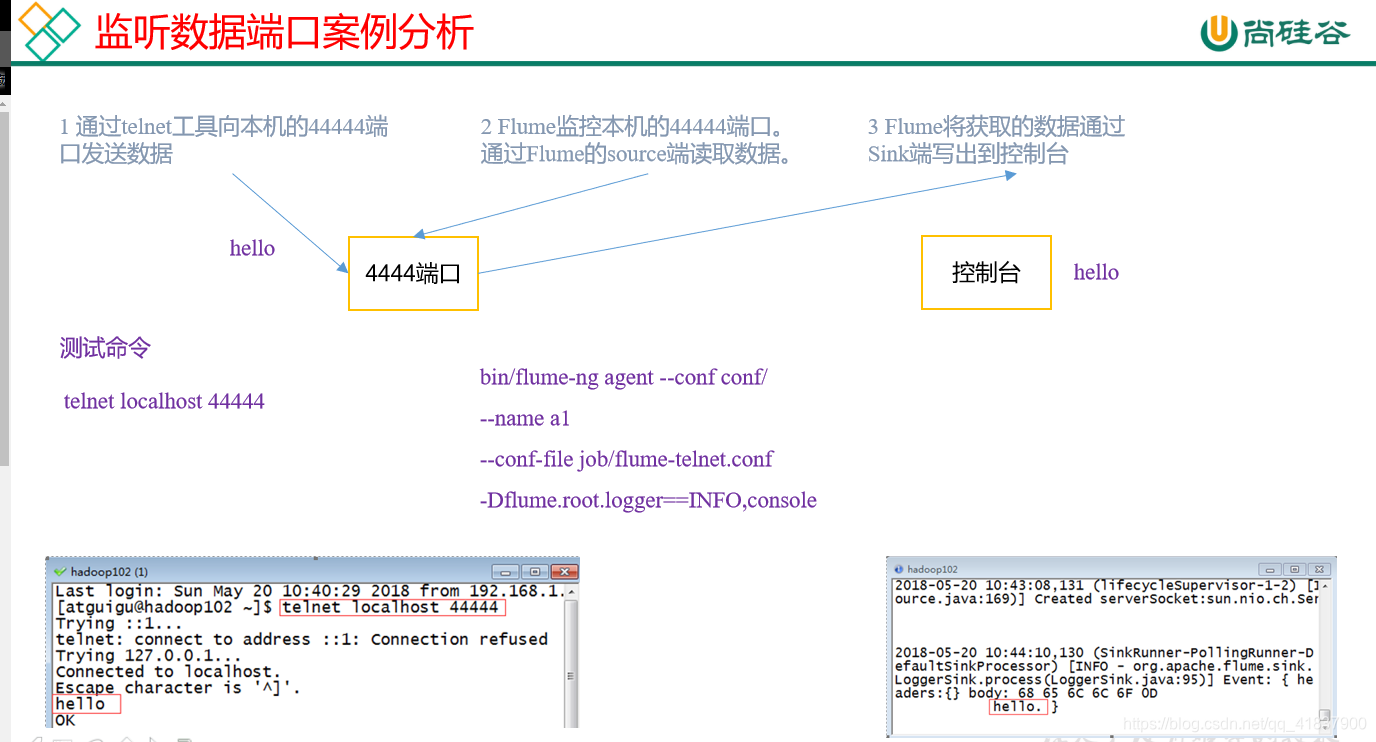1376x742 pixels.
Task: Click purple 'telnet localhost 44444' under 测试命令
Action: click(x=164, y=402)
